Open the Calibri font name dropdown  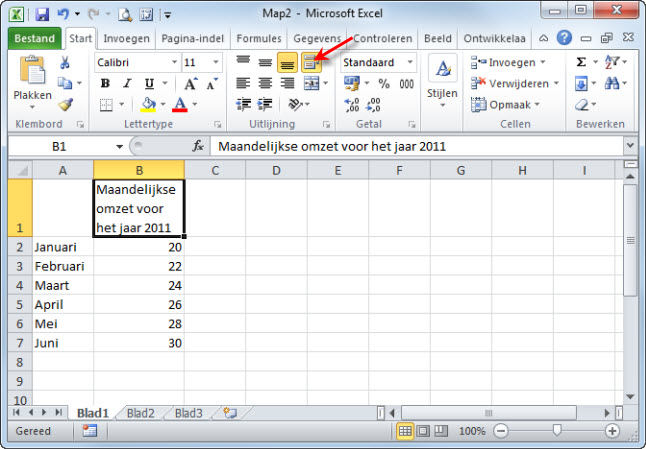pyautogui.click(x=174, y=62)
